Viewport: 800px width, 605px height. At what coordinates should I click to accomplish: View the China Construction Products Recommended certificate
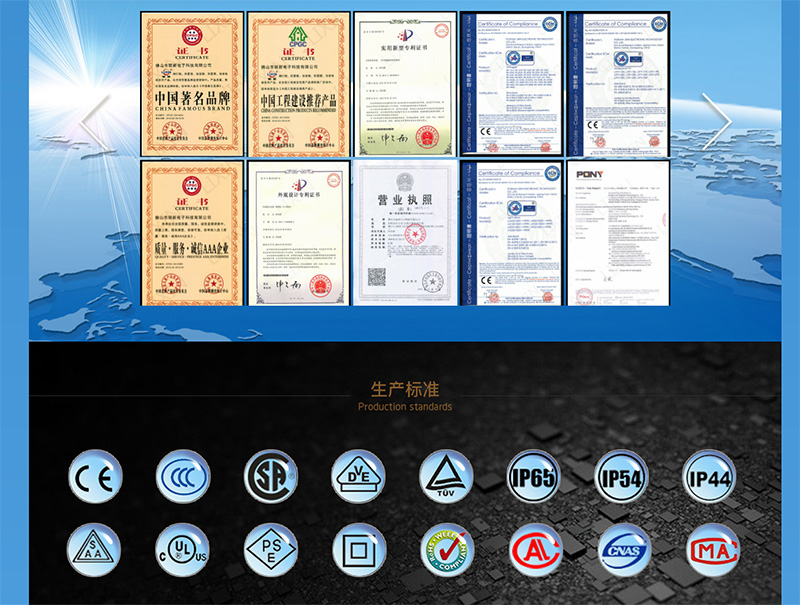[x=298, y=84]
